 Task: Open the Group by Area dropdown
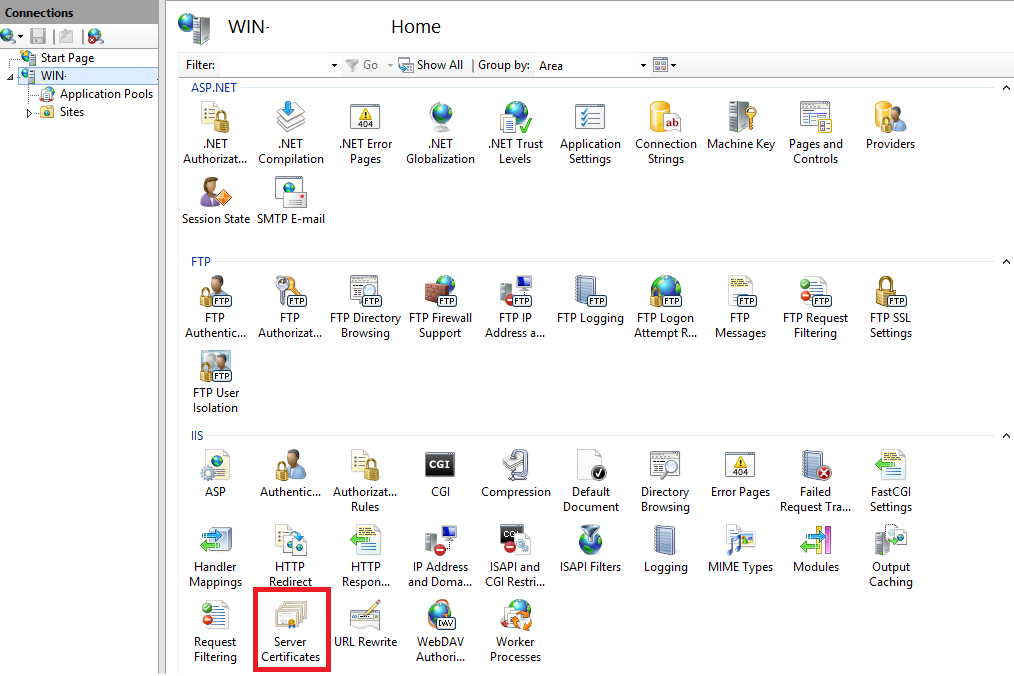click(x=643, y=66)
